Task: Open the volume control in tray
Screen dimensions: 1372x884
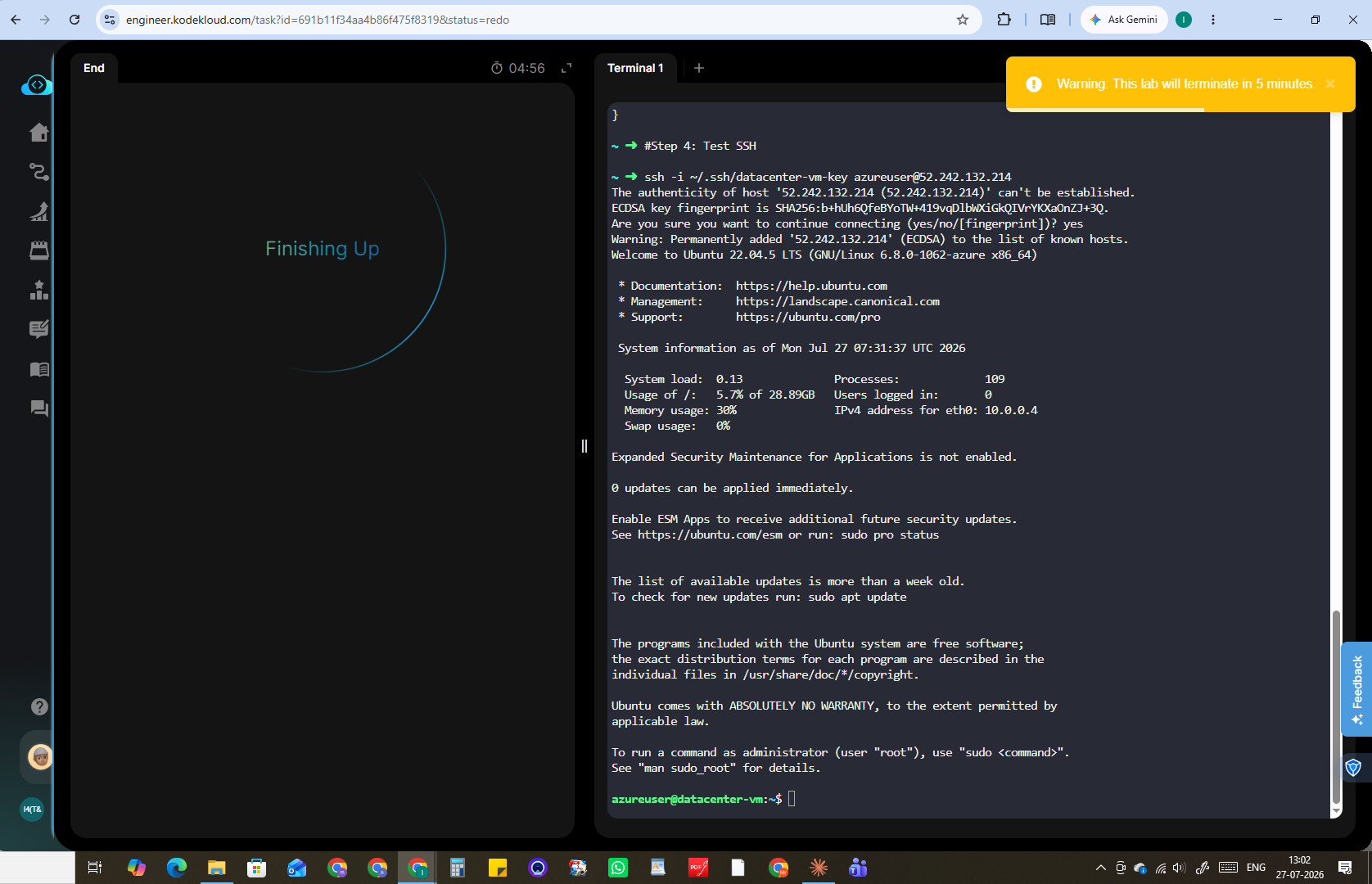Action: [x=1179, y=868]
